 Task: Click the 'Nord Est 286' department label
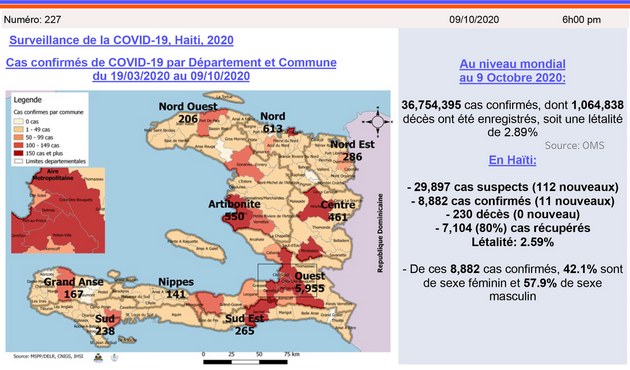[x=352, y=150]
